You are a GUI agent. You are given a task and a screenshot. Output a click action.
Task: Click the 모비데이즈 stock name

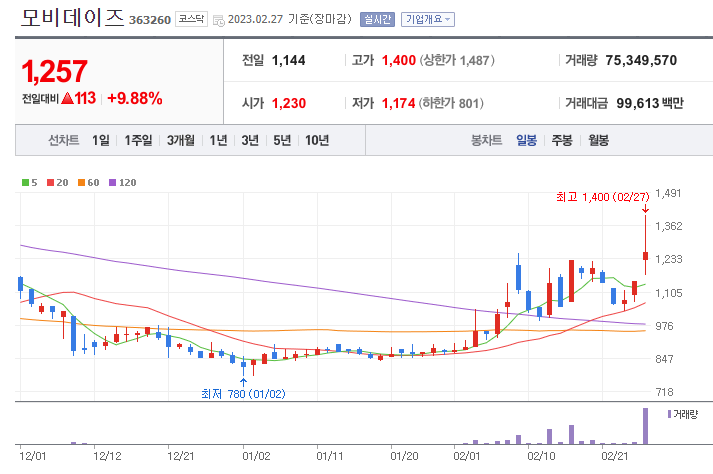[72, 17]
